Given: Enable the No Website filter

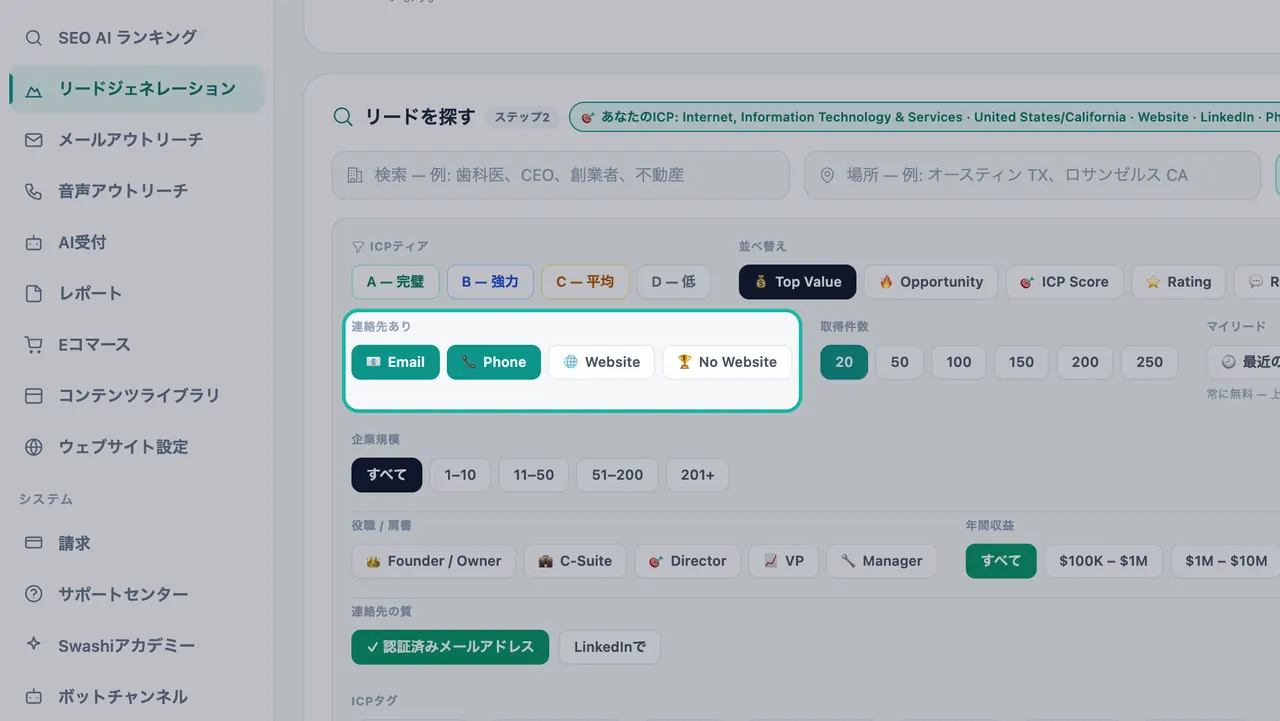Looking at the screenshot, I should tap(727, 362).
